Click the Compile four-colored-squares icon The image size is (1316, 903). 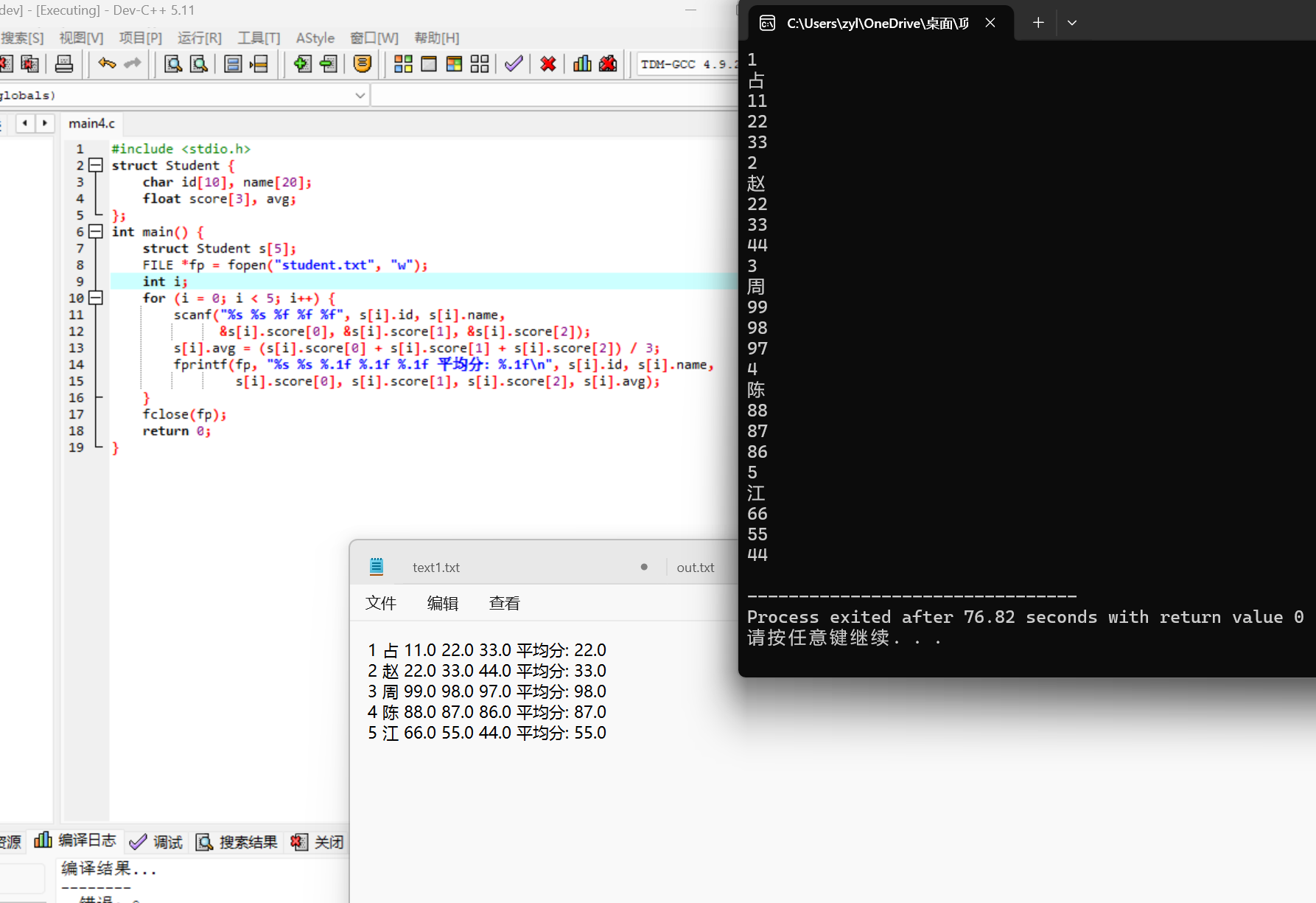point(403,64)
